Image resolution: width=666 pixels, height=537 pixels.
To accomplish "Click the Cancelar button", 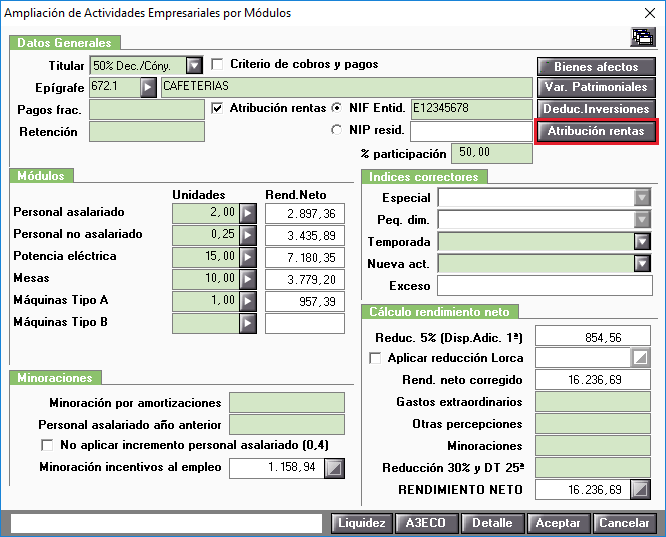I will pyautogui.click(x=624, y=523).
